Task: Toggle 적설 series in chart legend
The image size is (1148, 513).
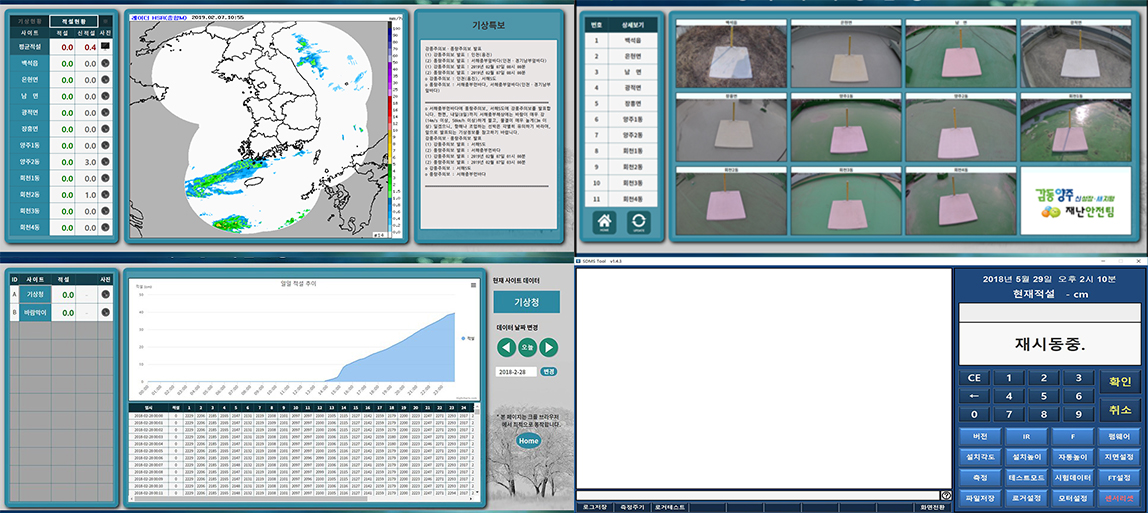Action: click(467, 338)
